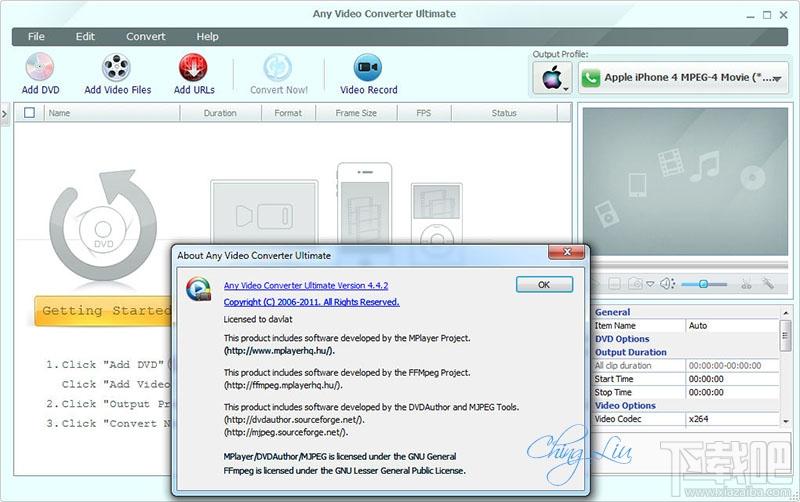Click the http://ffmpeg.mplayerhq.hu/ text

(283, 385)
